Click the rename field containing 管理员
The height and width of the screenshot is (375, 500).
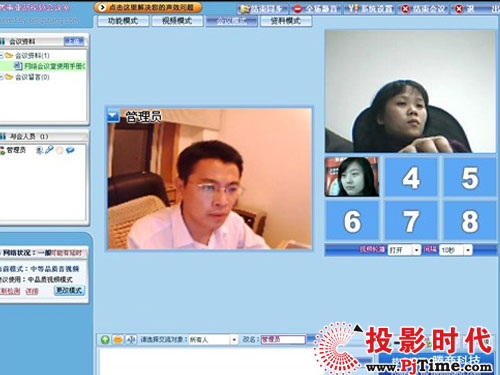(x=283, y=340)
